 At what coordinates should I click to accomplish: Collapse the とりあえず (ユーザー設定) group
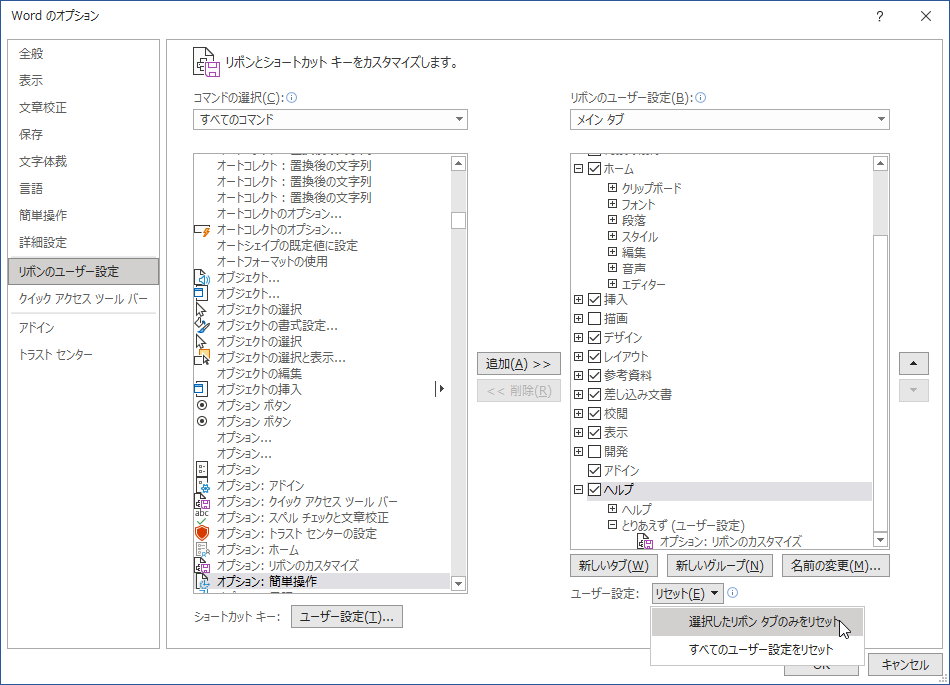point(613,525)
